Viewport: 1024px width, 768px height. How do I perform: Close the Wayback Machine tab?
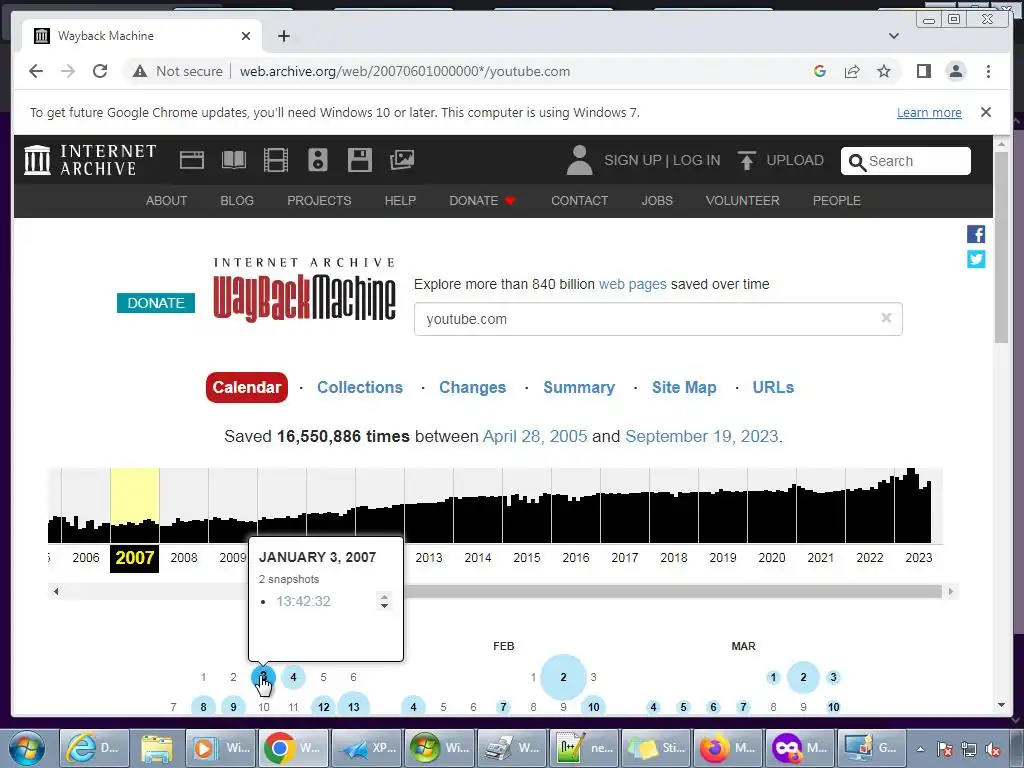(246, 36)
